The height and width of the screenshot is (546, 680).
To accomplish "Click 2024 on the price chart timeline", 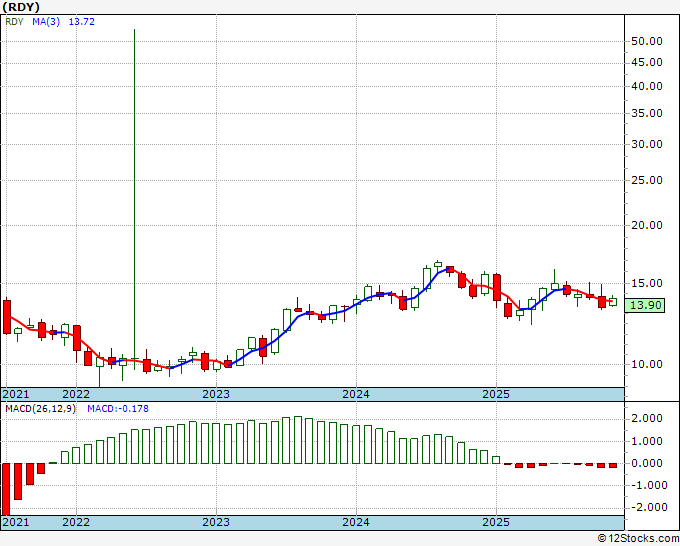I will pyautogui.click(x=356, y=394).
